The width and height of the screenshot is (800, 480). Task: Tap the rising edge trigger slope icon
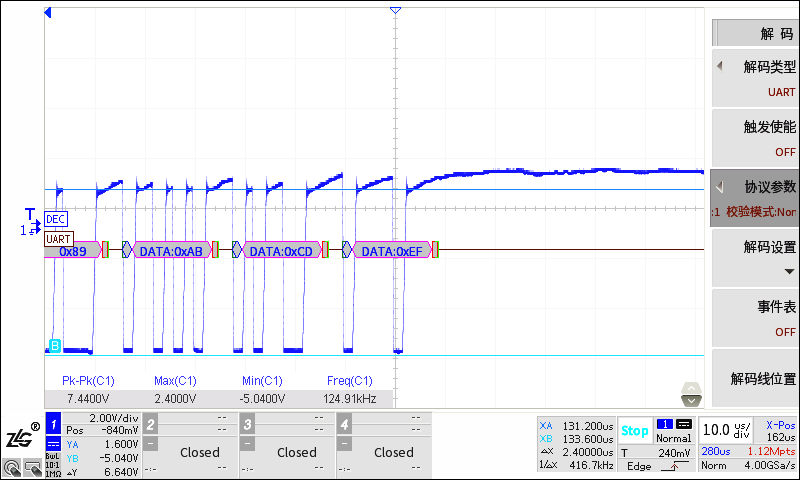pos(674,466)
